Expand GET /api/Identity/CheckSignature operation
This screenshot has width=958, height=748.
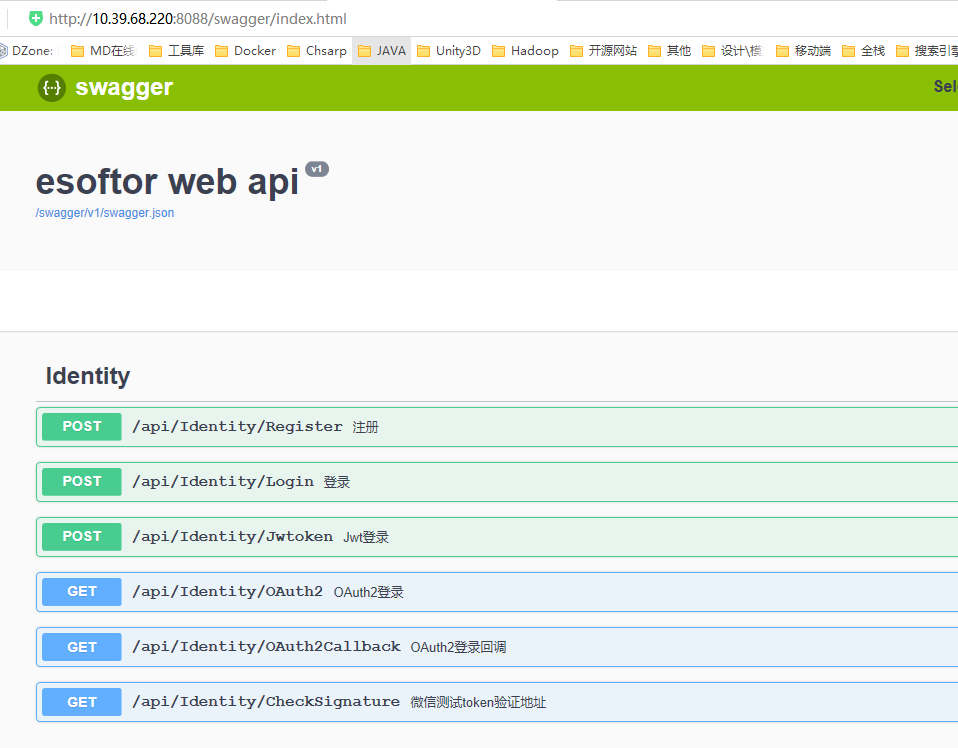coord(497,702)
